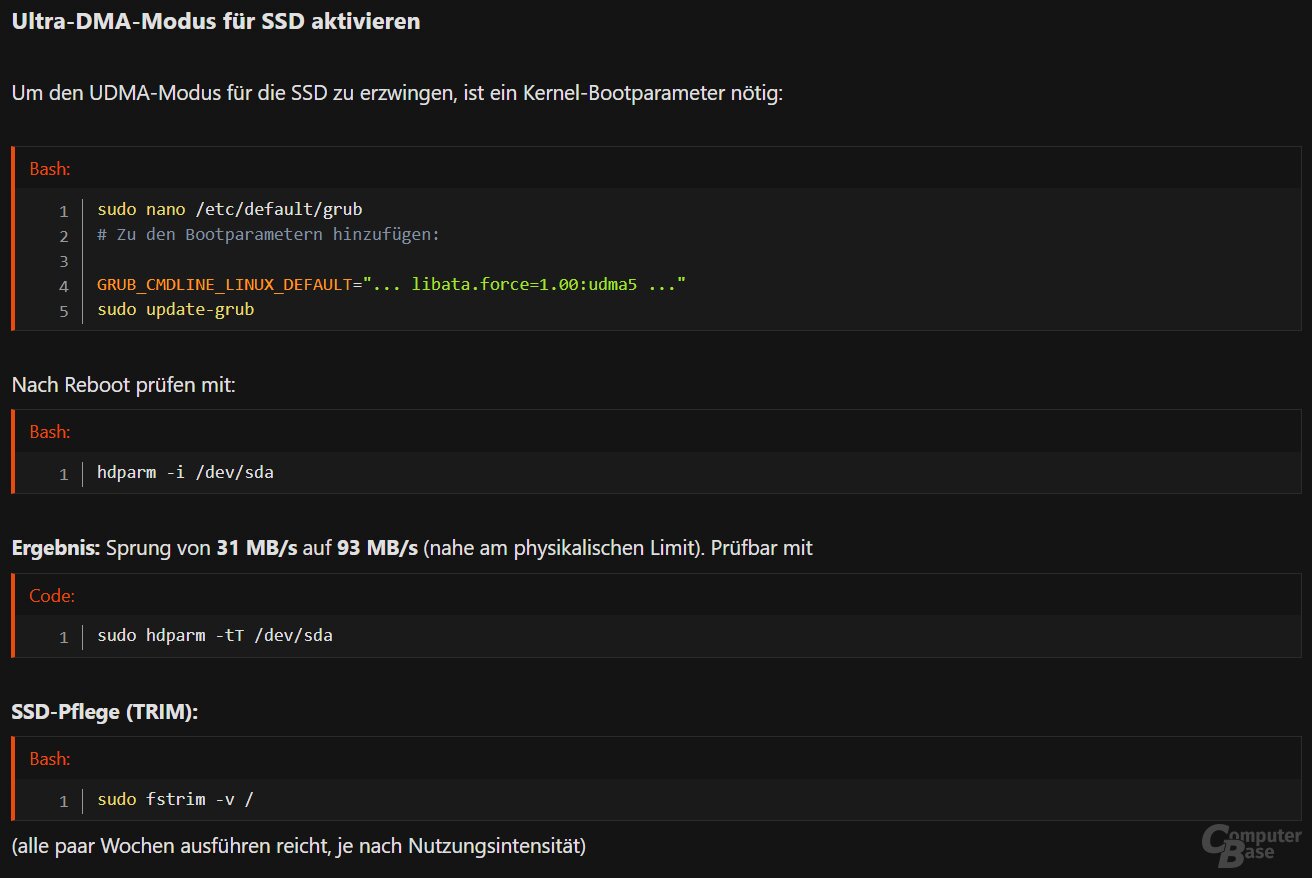Viewport: 1312px width, 878px height.
Task: Click the 'Code:' label of the hdparm -tT block
Action: coord(52,596)
